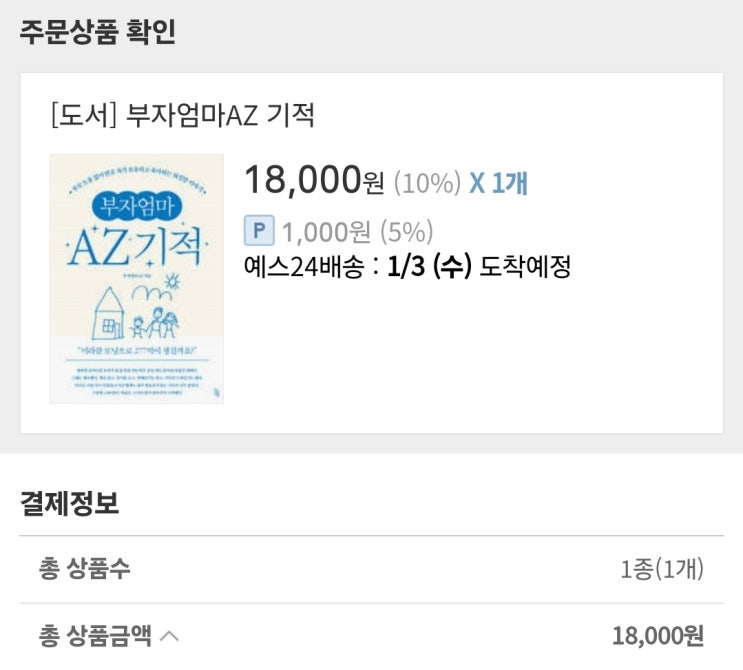Select the 총 상품수 row label
This screenshot has height=670, width=743.
(84, 570)
